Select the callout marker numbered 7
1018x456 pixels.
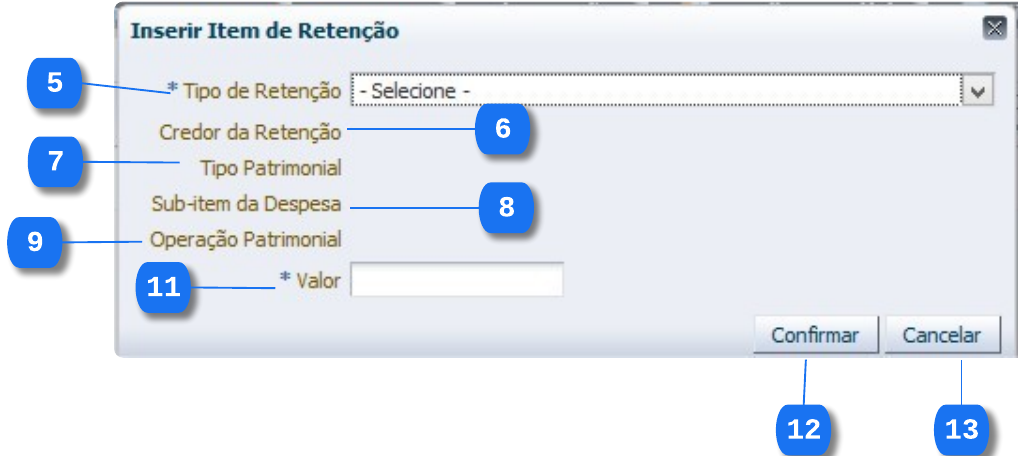pos(54,160)
